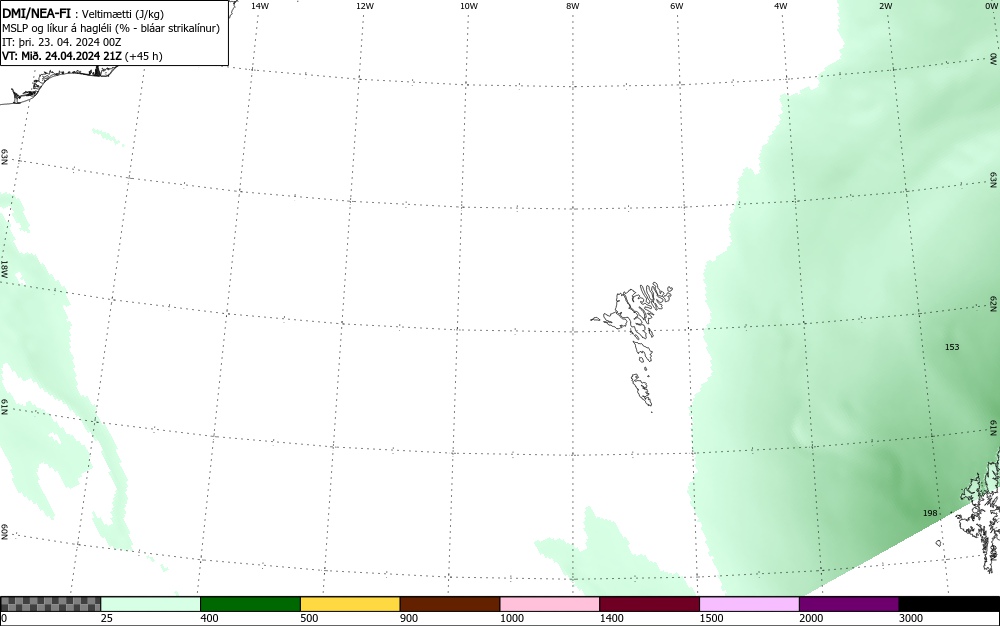
Task: Click the 'Veltimætti (J/kg)' label
Action: (123, 14)
